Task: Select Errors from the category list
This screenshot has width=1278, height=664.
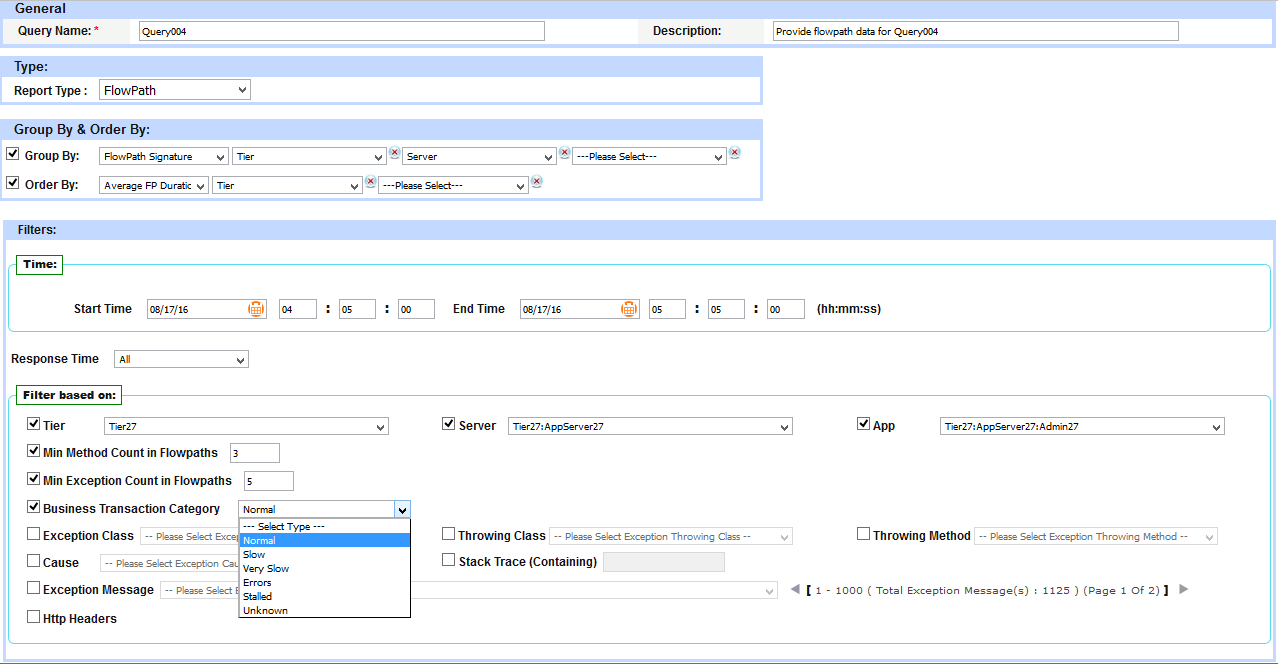Action: click(324, 582)
